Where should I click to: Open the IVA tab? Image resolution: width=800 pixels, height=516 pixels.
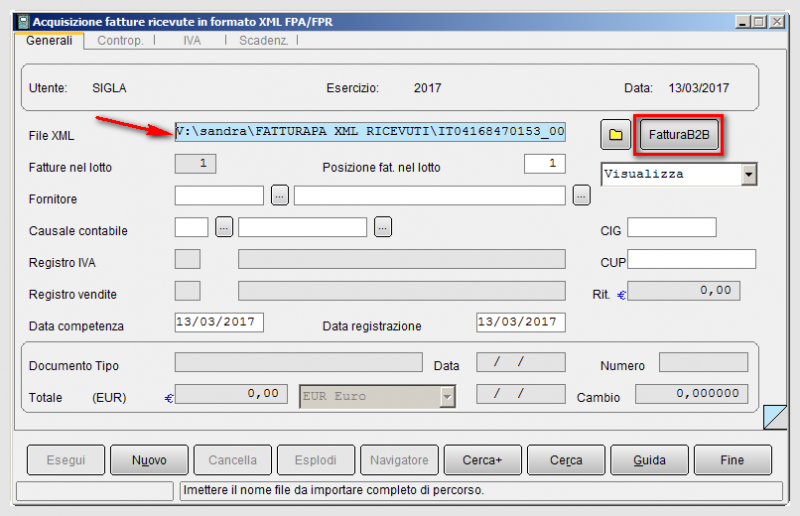pos(192,40)
